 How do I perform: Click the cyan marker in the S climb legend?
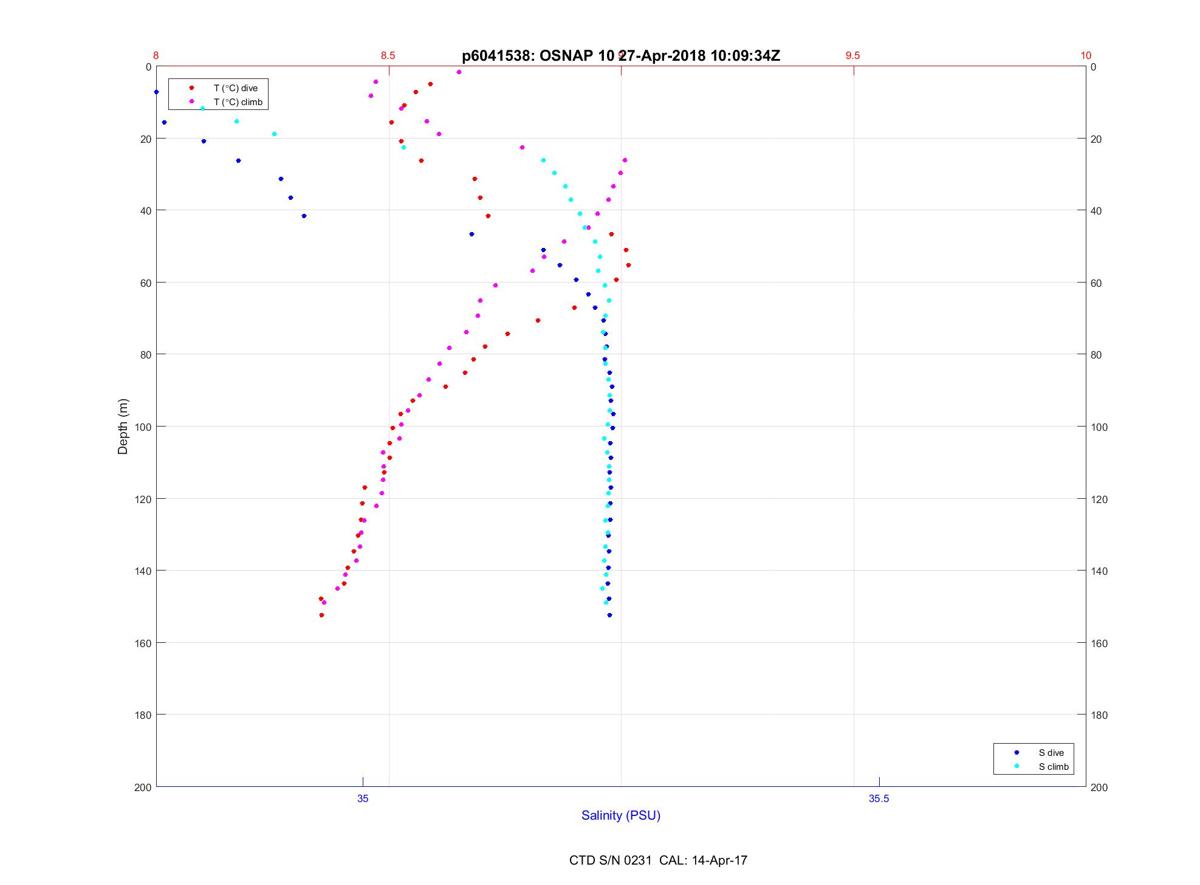tap(1016, 766)
